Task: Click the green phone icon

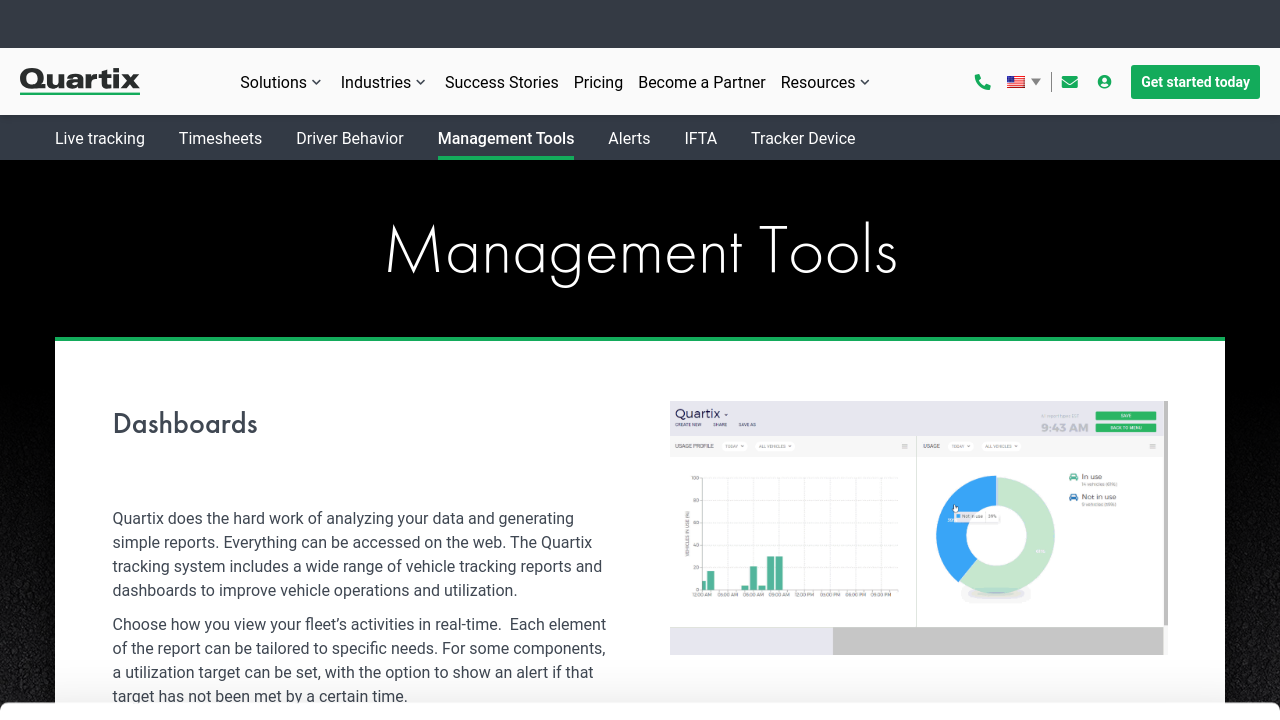Action: coord(982,82)
